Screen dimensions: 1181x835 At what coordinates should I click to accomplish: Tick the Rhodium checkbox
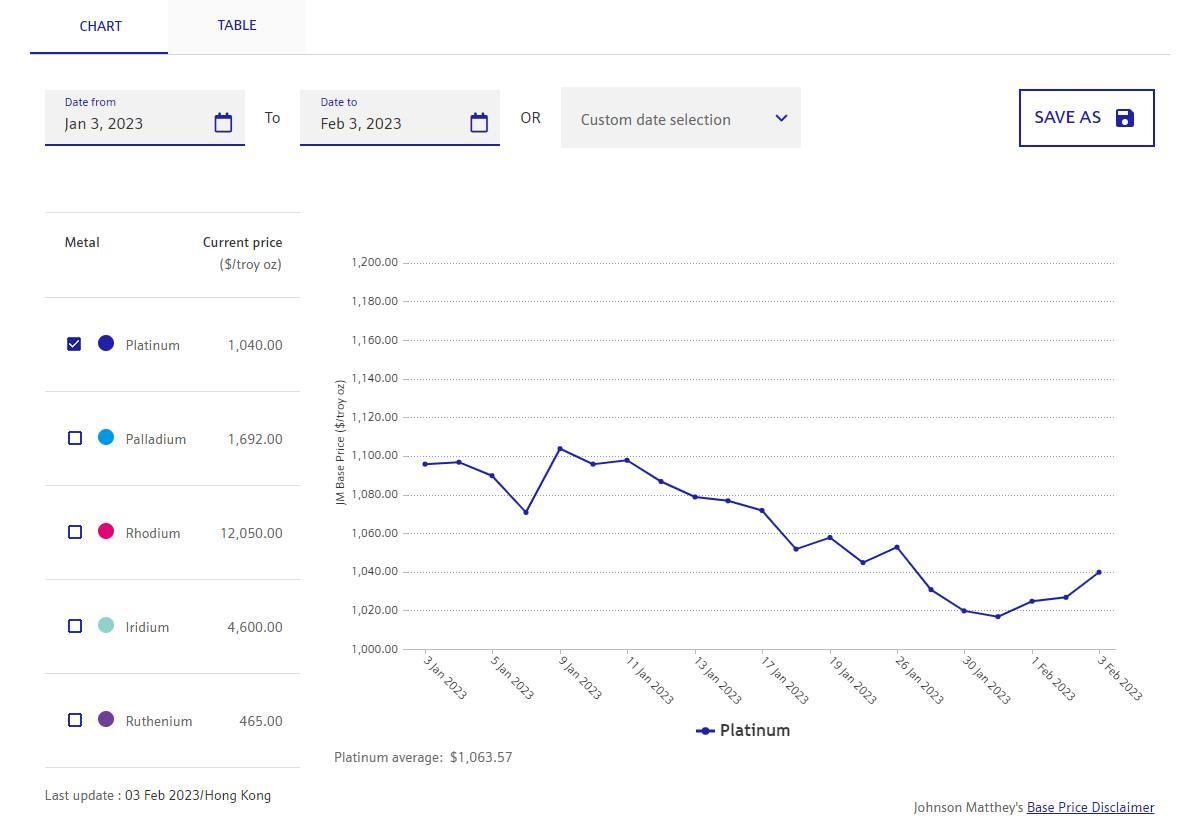pyautogui.click(x=75, y=532)
